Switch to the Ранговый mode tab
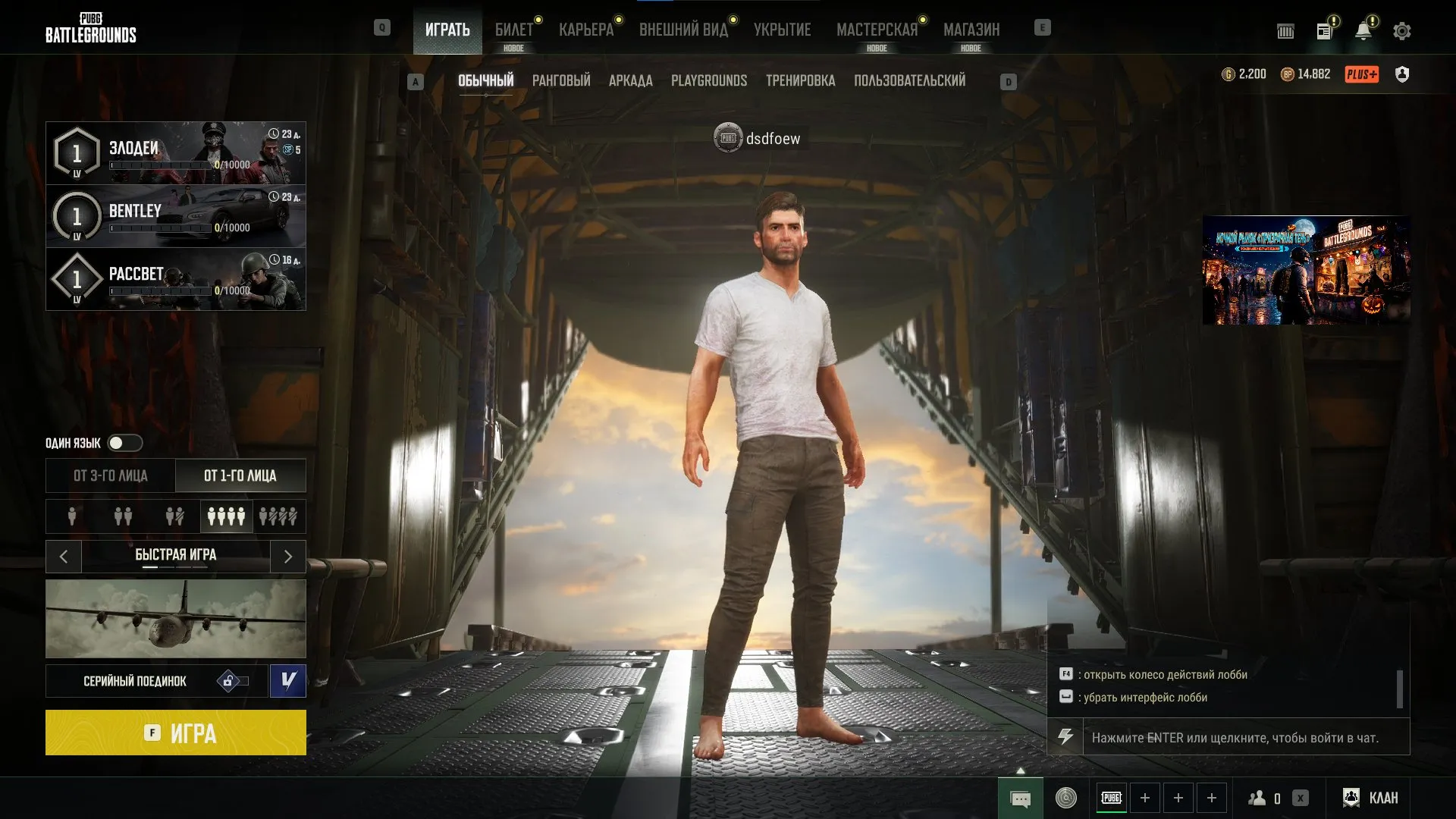This screenshot has width=1456, height=819. click(561, 80)
